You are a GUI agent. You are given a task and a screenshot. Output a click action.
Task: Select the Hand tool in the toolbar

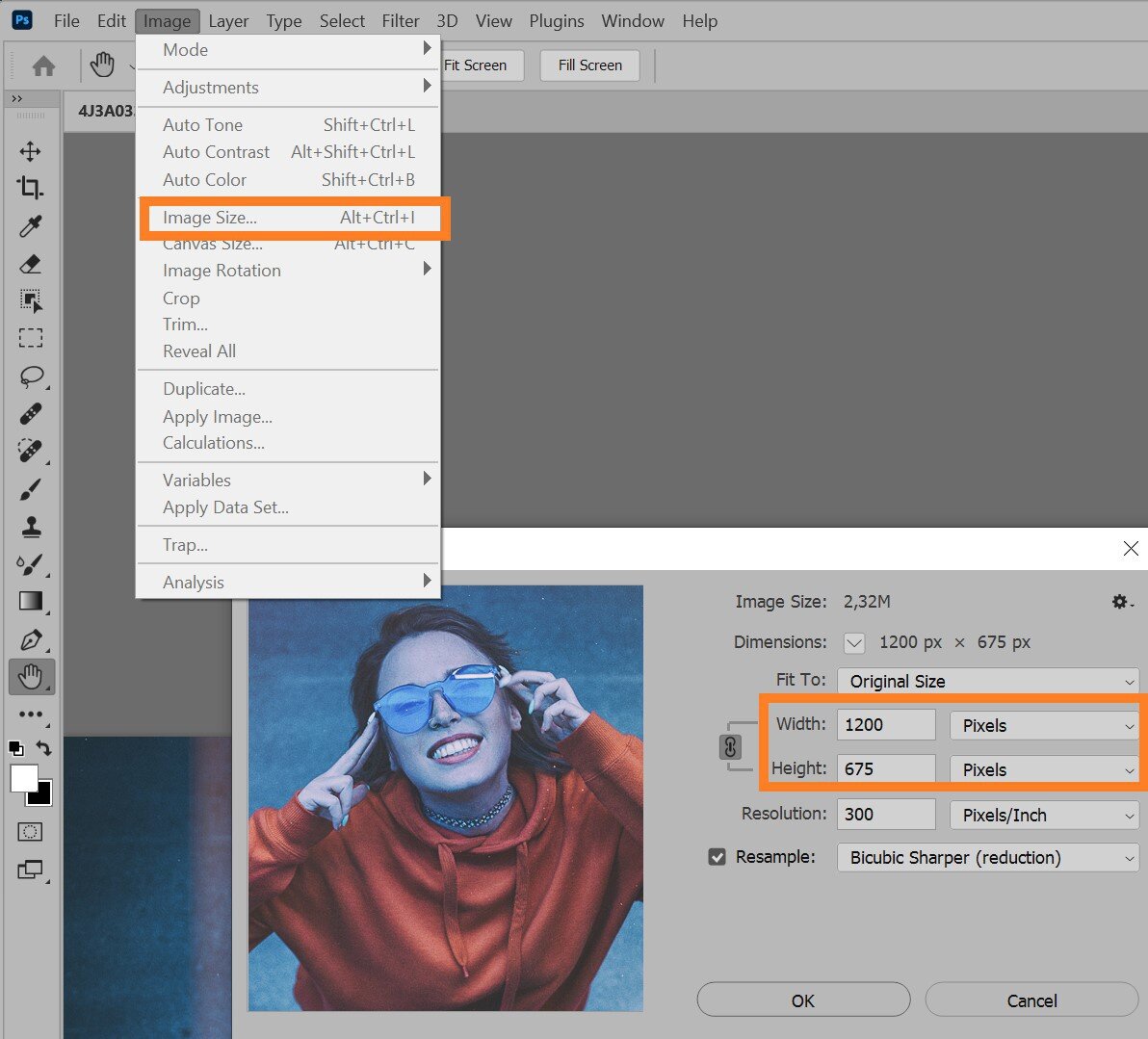pyautogui.click(x=31, y=677)
